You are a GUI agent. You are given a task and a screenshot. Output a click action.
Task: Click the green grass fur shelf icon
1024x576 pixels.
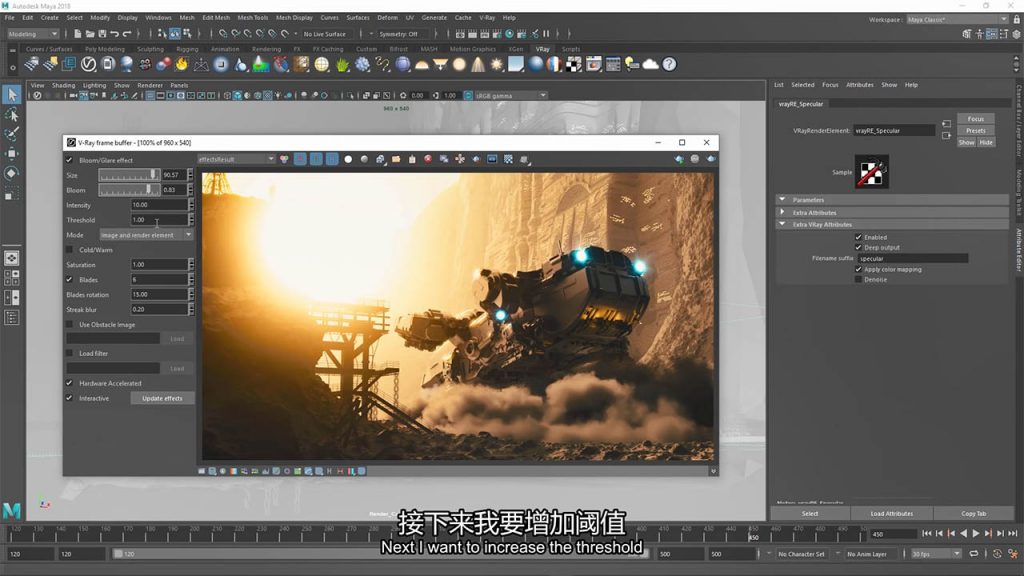342,64
